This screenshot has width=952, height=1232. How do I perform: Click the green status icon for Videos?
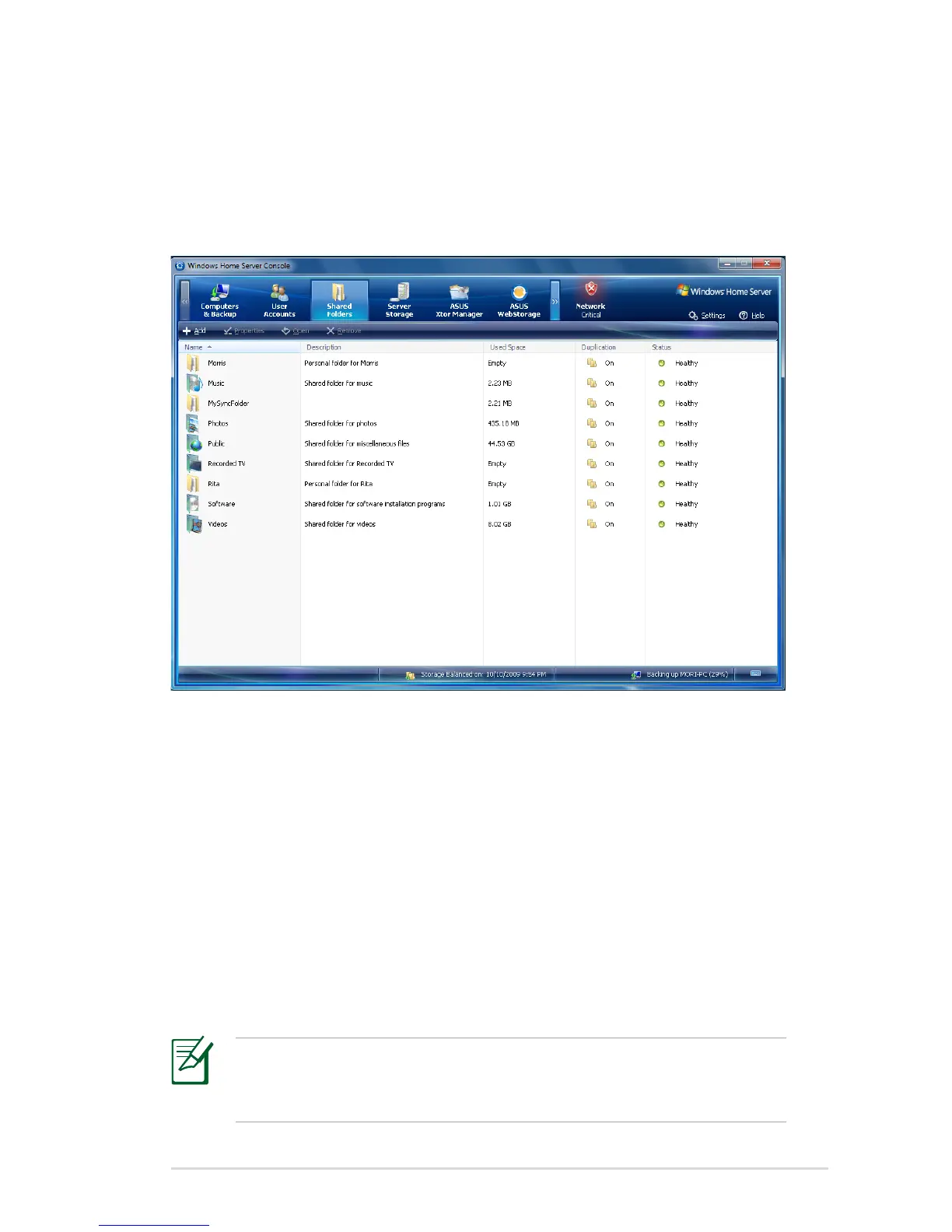[662, 524]
